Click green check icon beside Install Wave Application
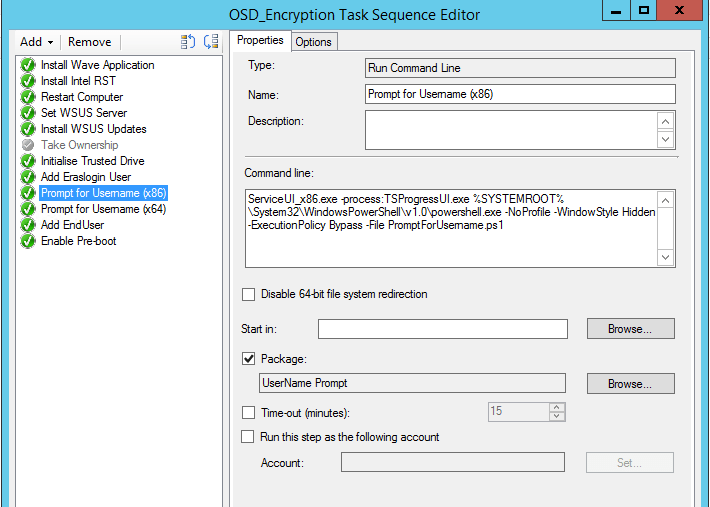The image size is (710, 507). [x=28, y=65]
